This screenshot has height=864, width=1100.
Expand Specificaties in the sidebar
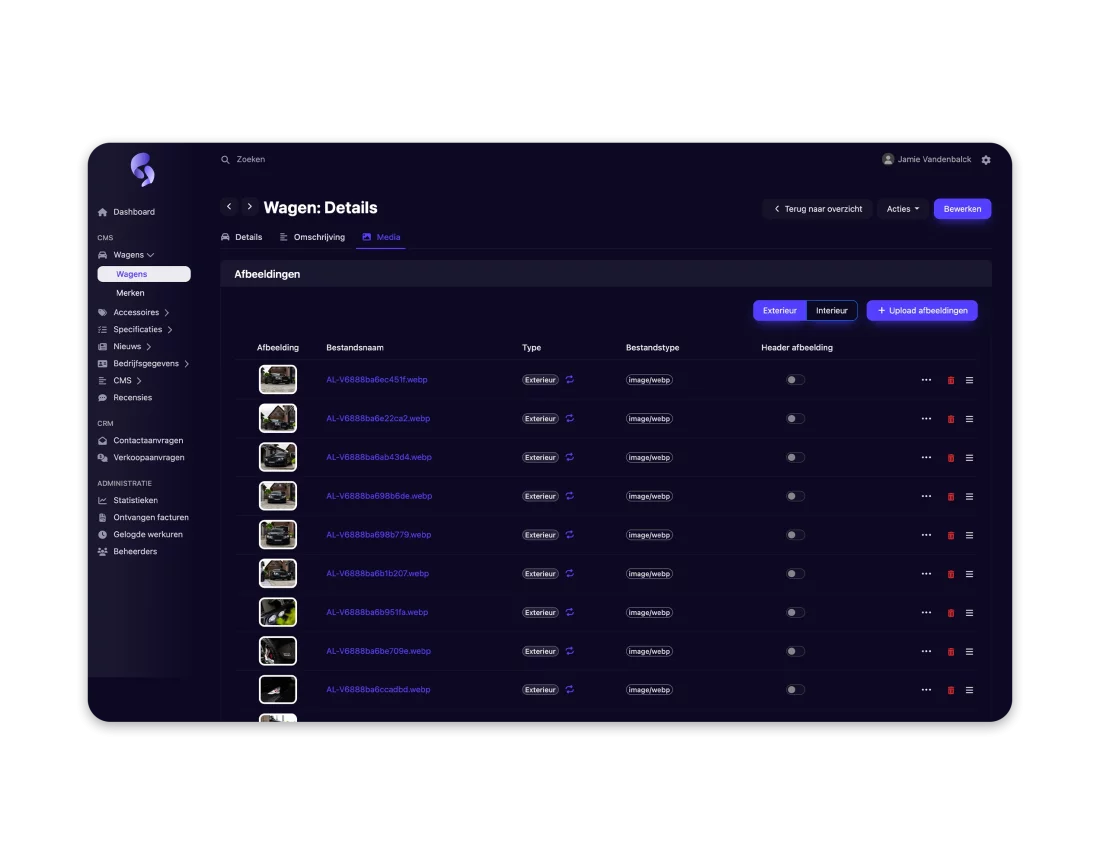pos(135,330)
